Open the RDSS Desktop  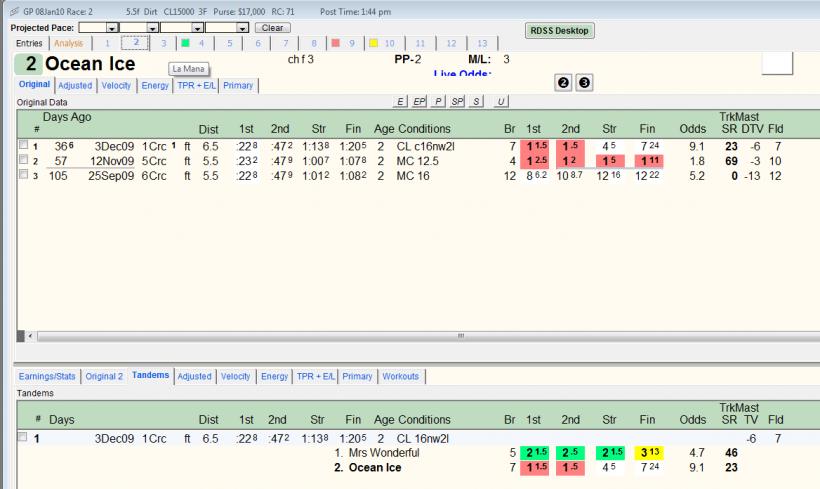(x=559, y=30)
